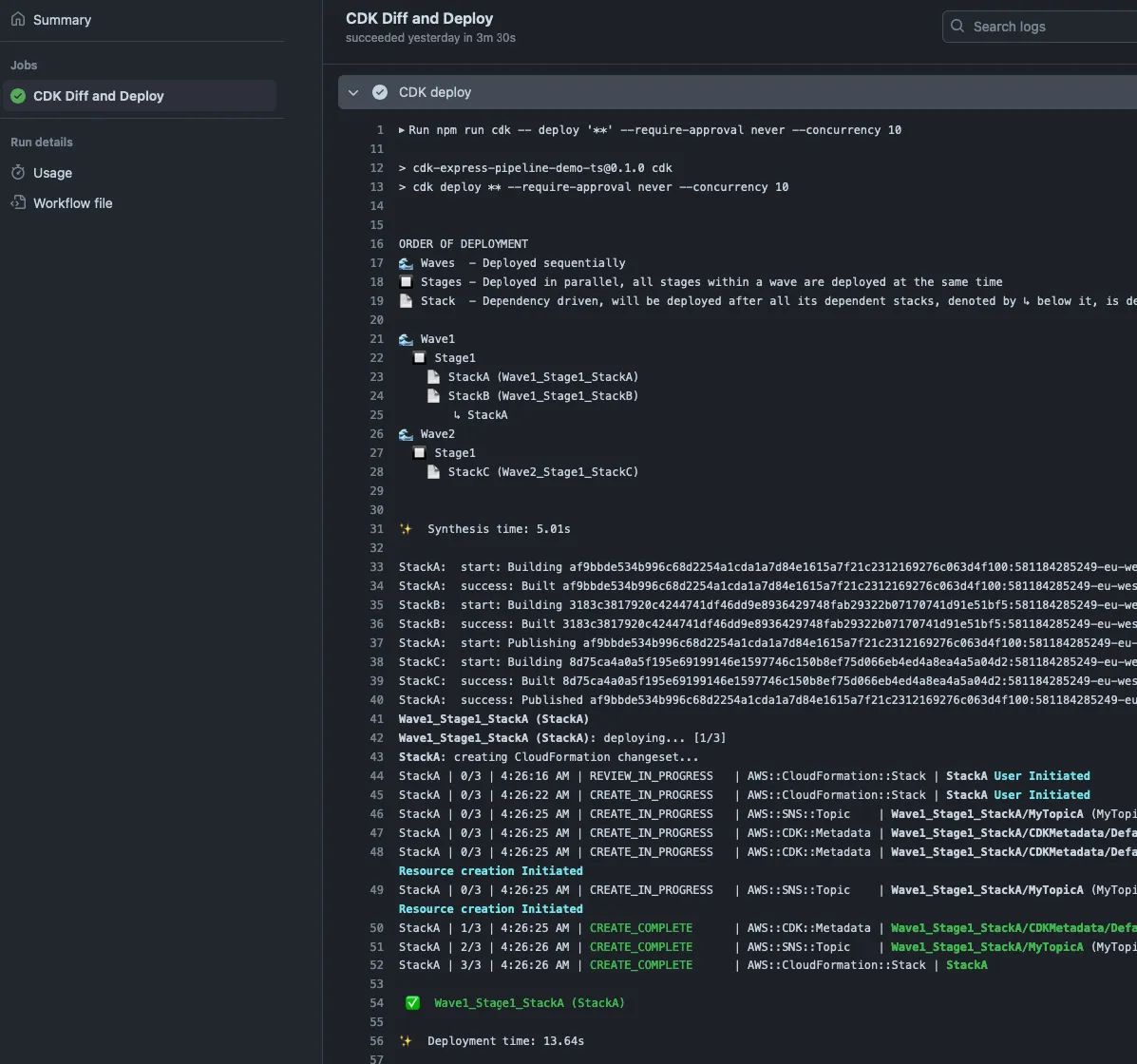Click the green checkmark beside Wave1_Stage1_StackA (StackA)
Screen dimensions: 1137x1064
click(x=412, y=1003)
